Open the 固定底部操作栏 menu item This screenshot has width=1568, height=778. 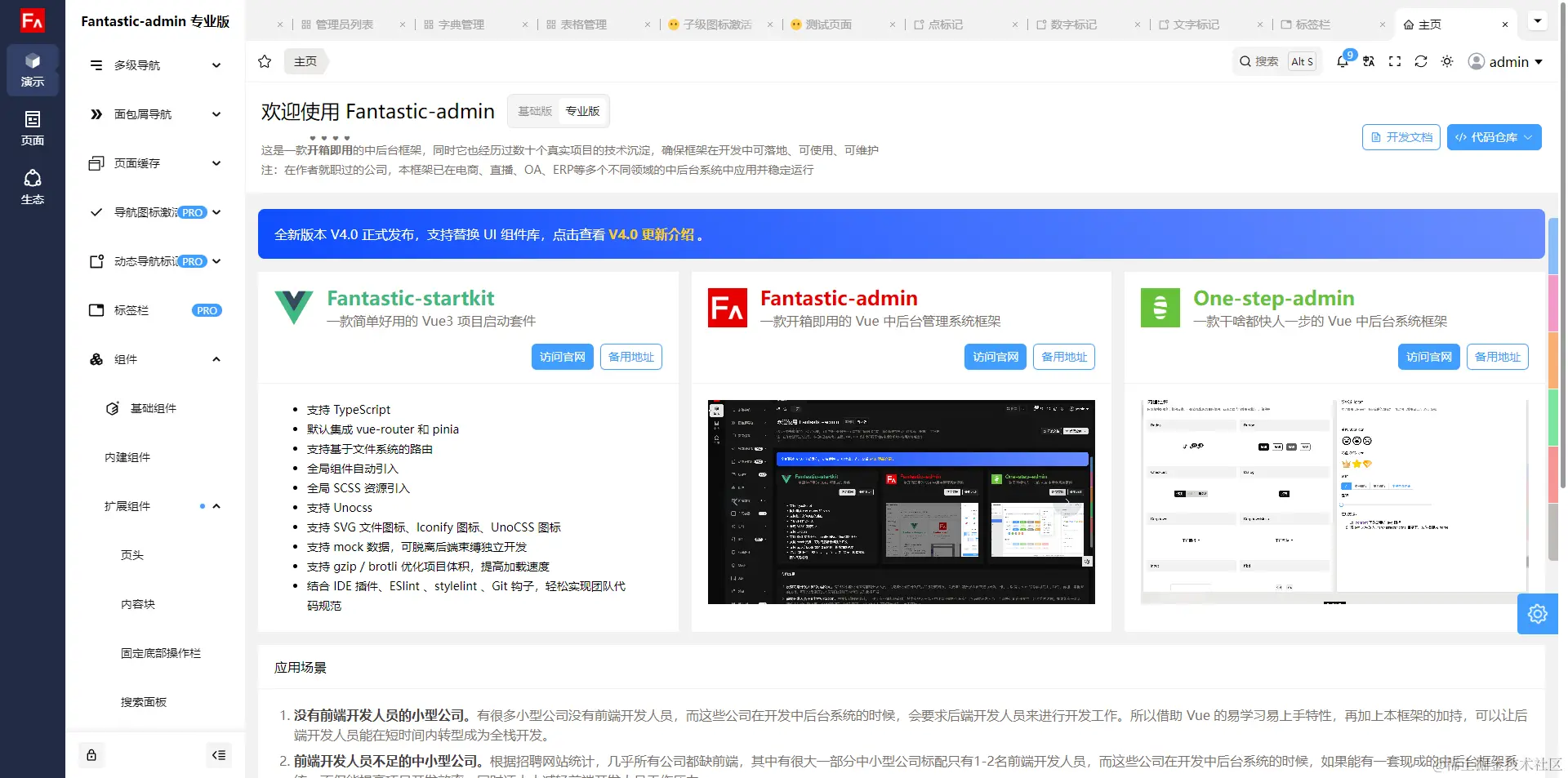click(155, 653)
